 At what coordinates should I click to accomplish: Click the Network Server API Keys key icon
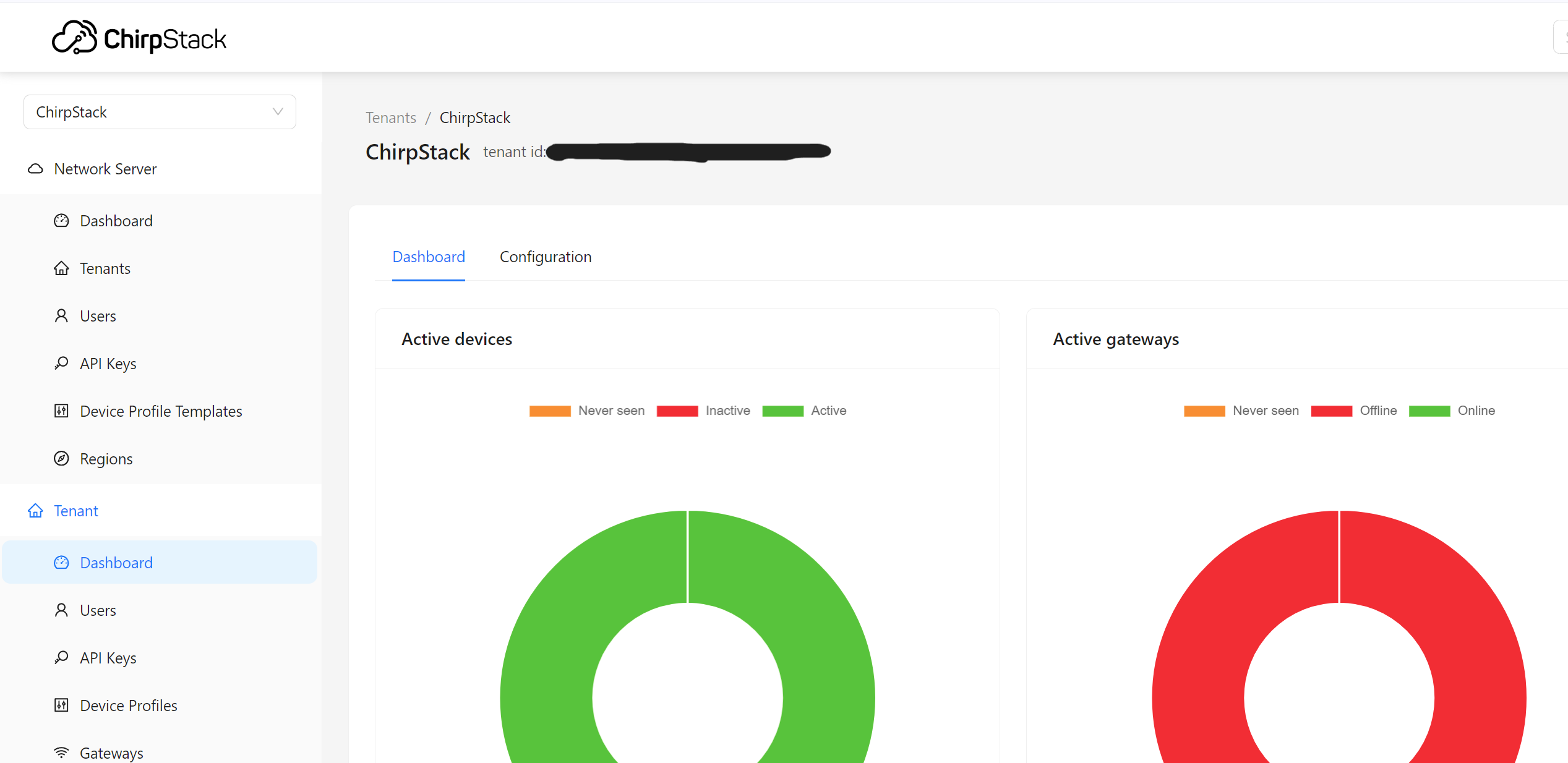[61, 364]
